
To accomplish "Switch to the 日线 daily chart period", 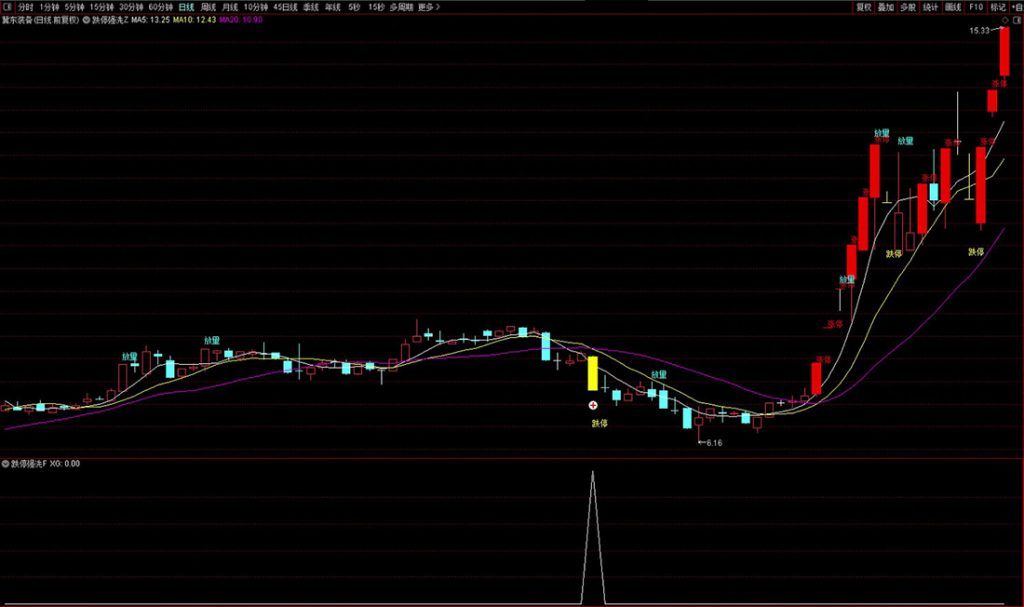I will click(186, 7).
